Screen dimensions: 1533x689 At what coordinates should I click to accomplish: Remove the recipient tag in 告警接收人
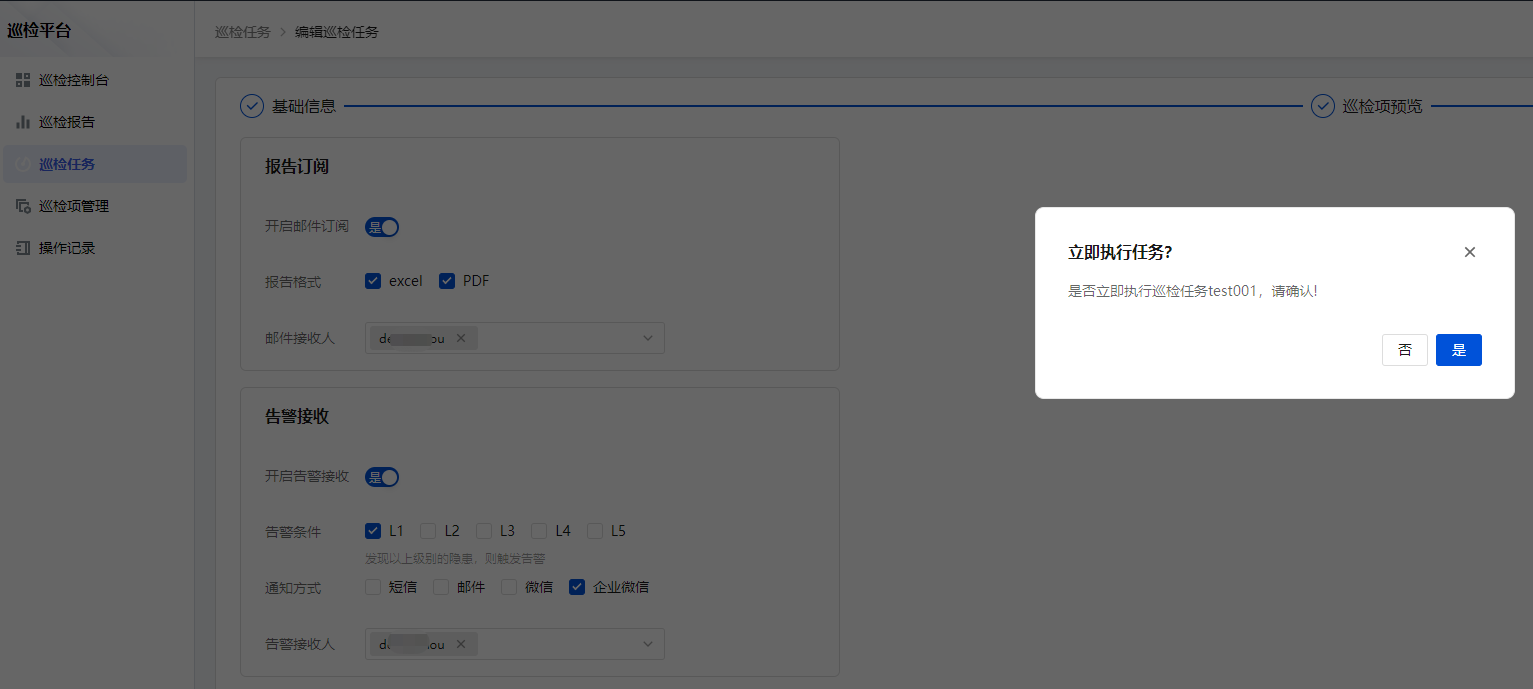click(461, 644)
